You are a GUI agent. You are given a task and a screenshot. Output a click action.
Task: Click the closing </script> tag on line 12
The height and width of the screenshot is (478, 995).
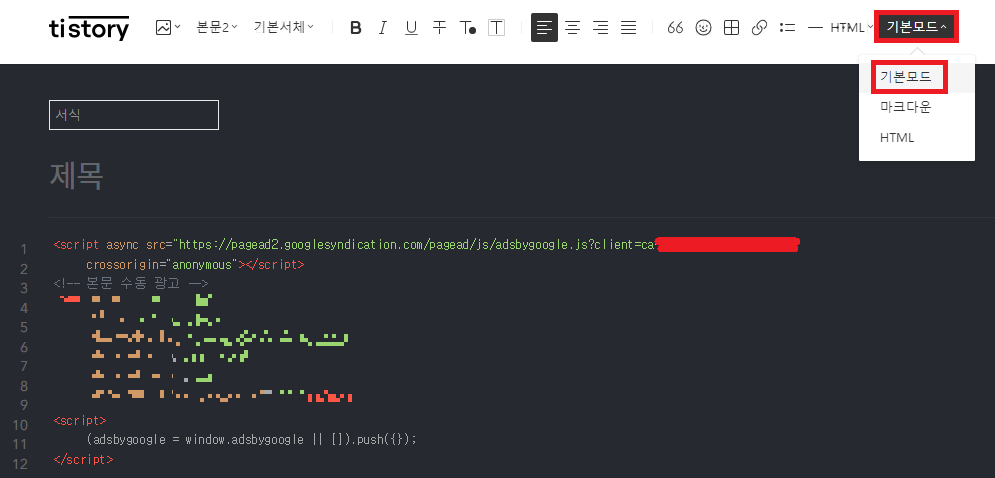pyautogui.click(x=83, y=459)
